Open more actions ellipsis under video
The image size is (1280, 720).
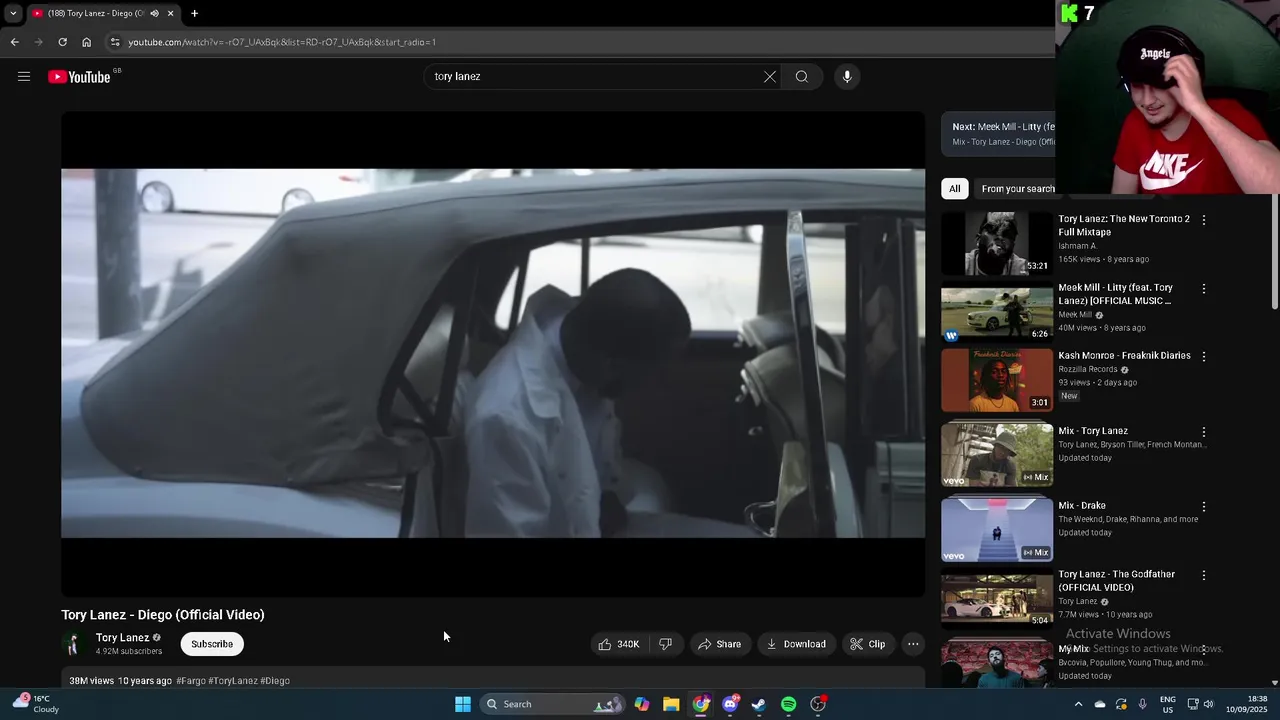(913, 644)
